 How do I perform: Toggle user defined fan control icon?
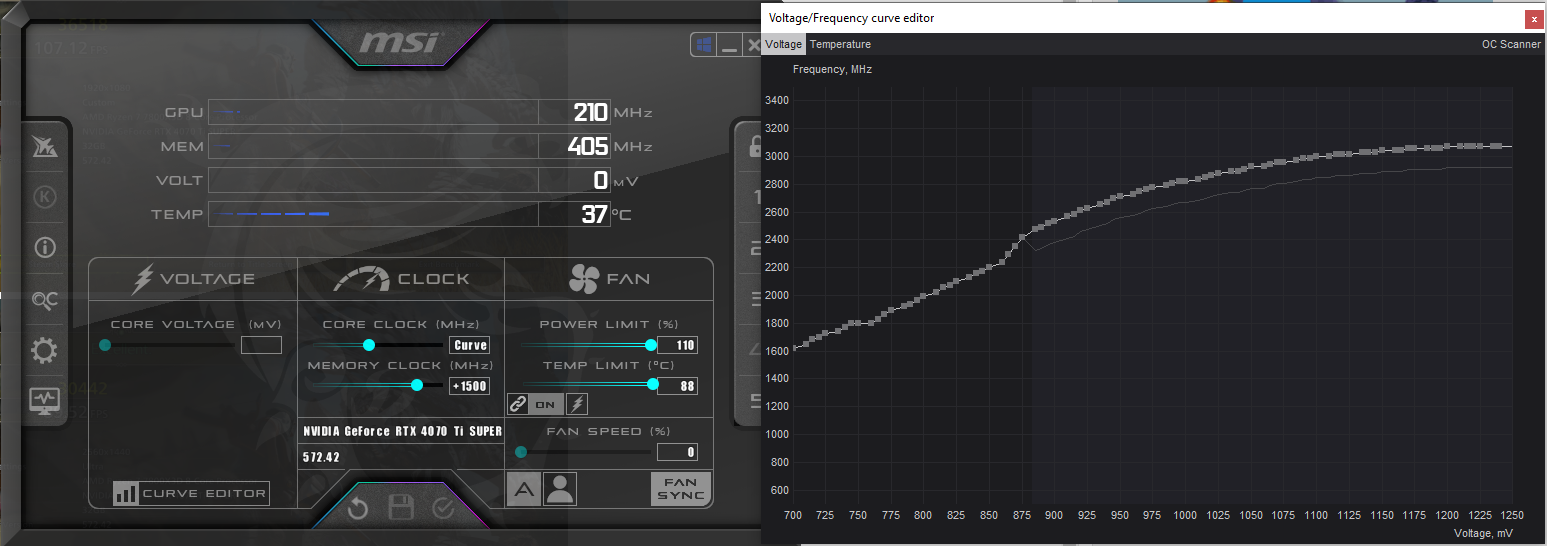pyautogui.click(x=560, y=489)
